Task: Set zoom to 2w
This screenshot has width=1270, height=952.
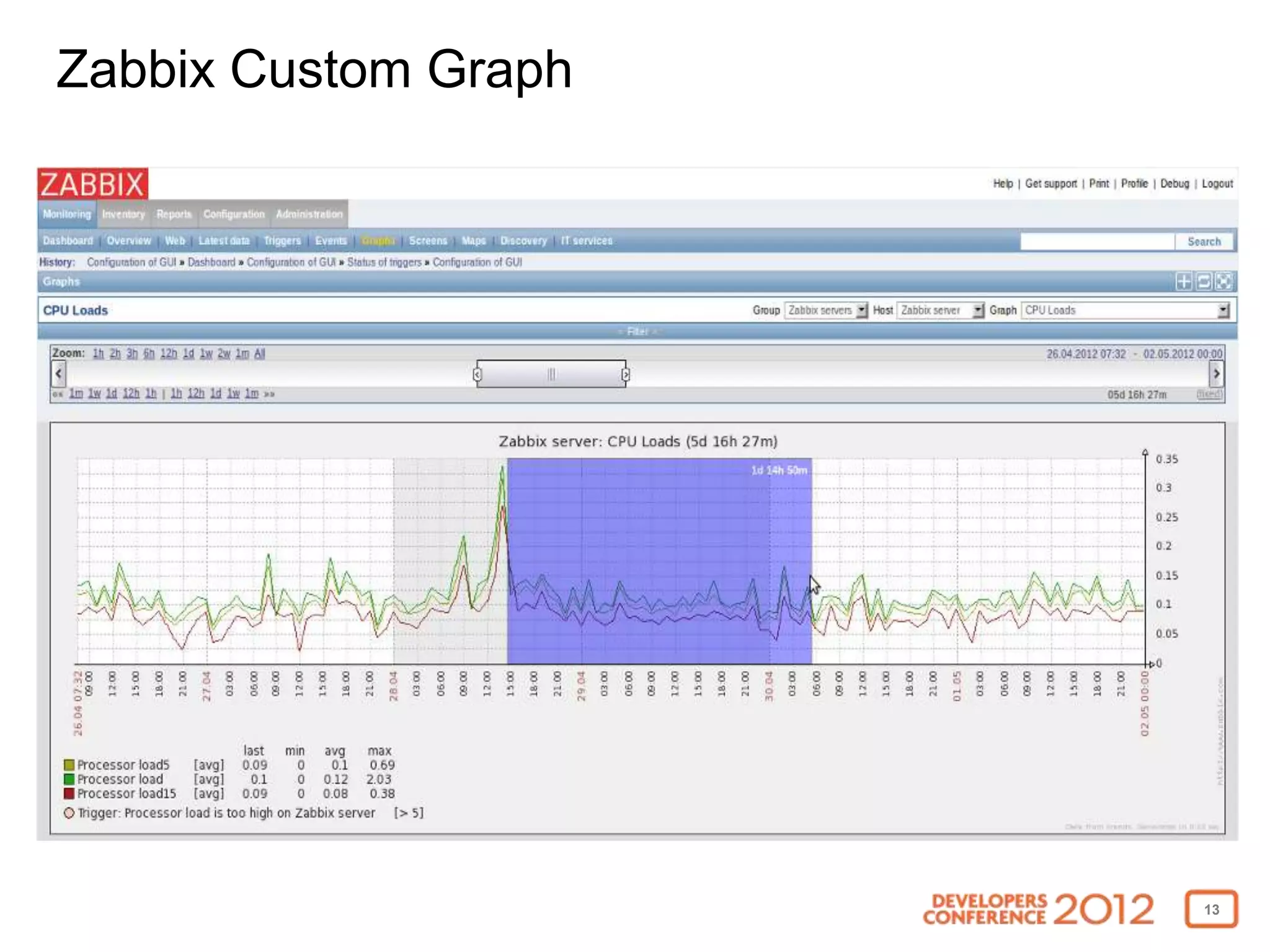Action: [224, 354]
